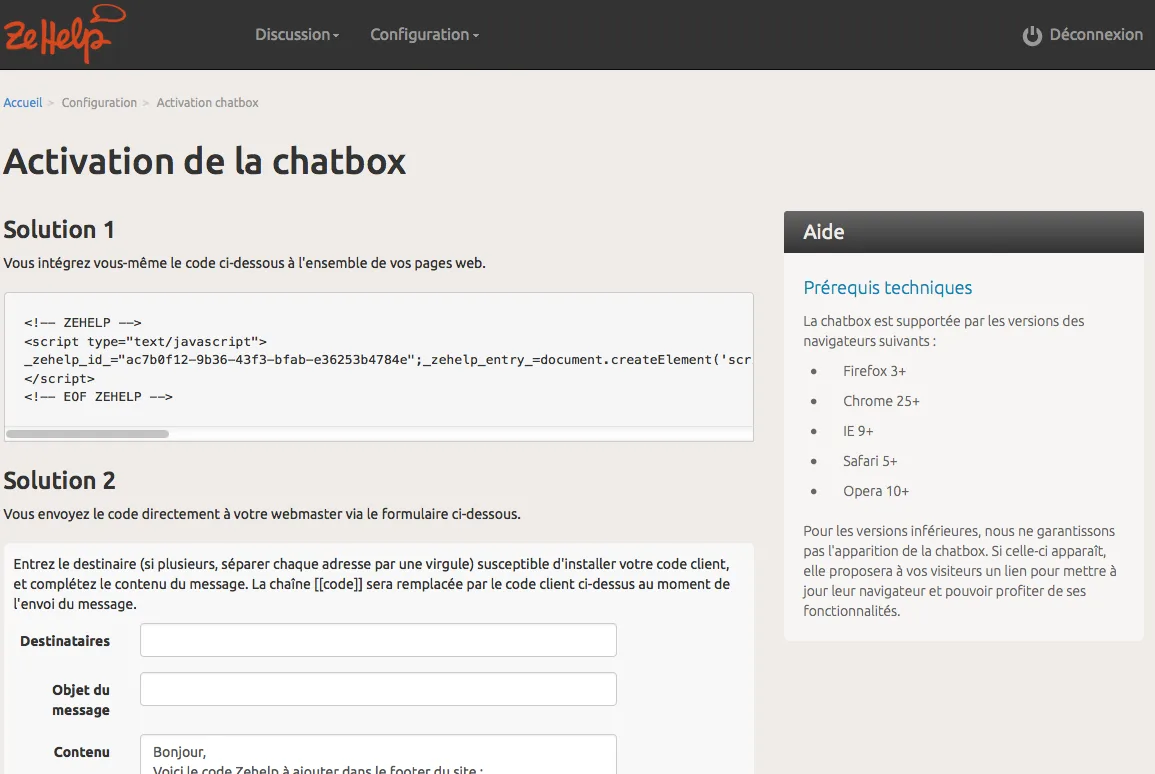Click the </script> closing tag line
This screenshot has width=1155, height=774.
click(x=59, y=379)
